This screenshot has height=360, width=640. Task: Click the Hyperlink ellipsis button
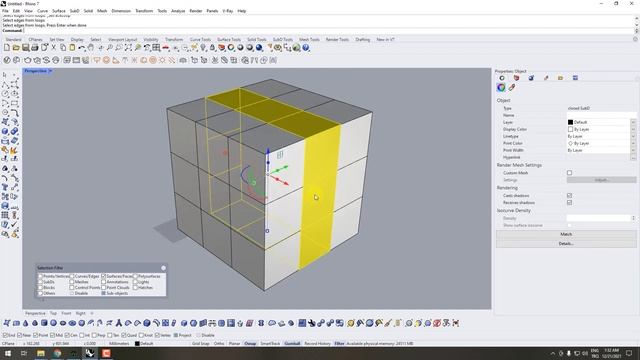(x=633, y=157)
